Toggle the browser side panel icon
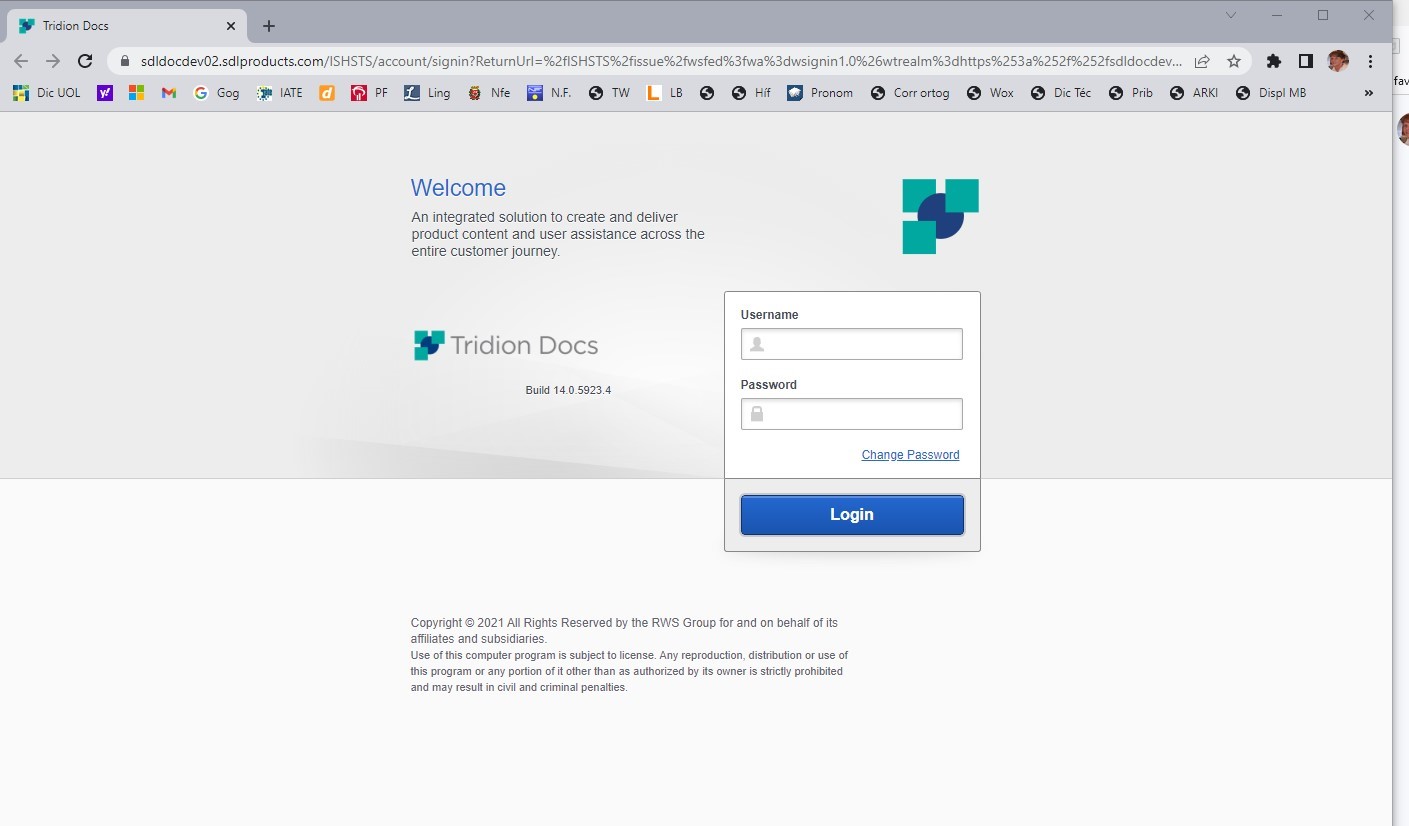Viewport: 1409px width, 826px height. [x=1305, y=61]
